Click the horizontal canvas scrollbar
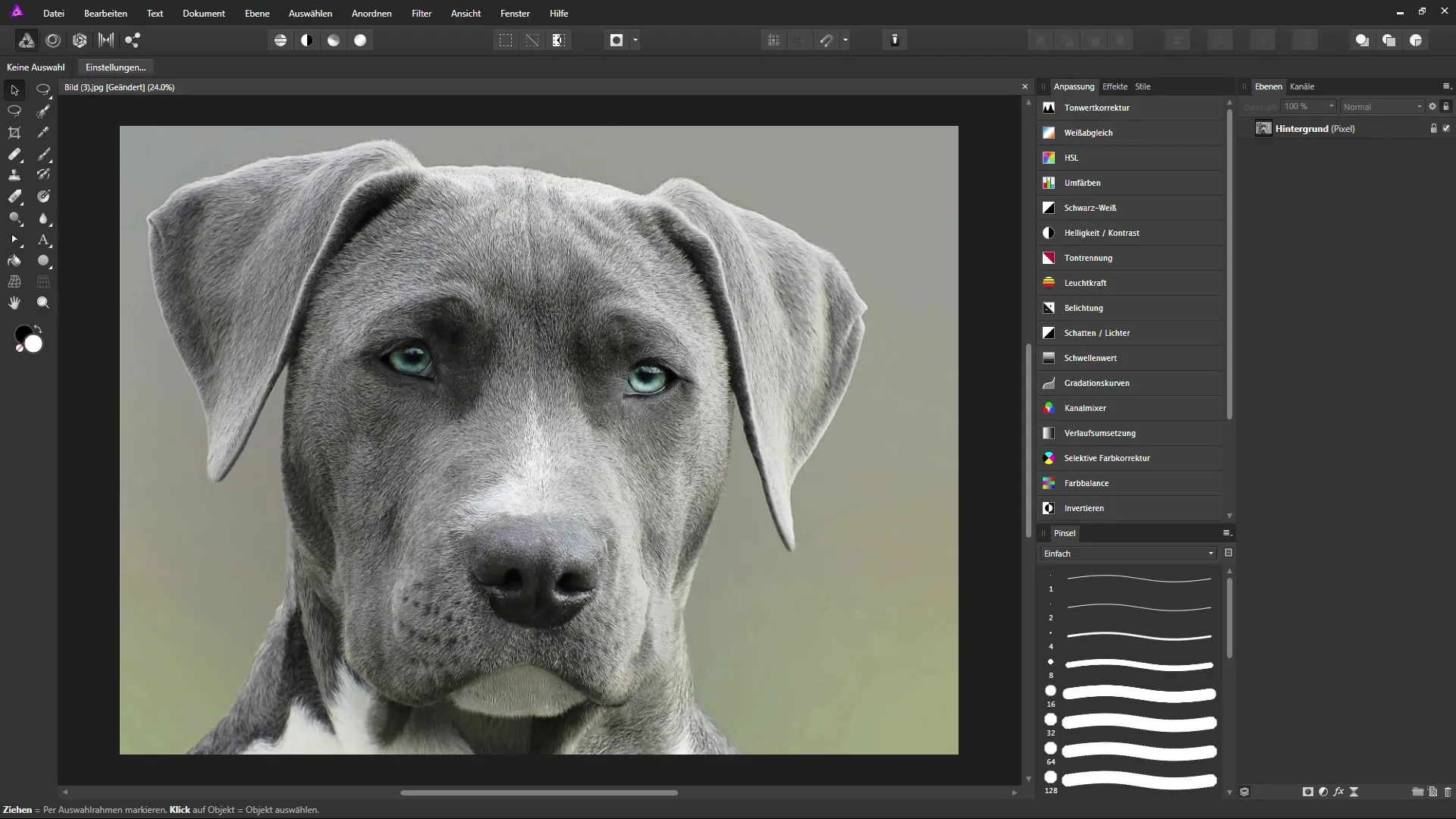 pyautogui.click(x=539, y=792)
